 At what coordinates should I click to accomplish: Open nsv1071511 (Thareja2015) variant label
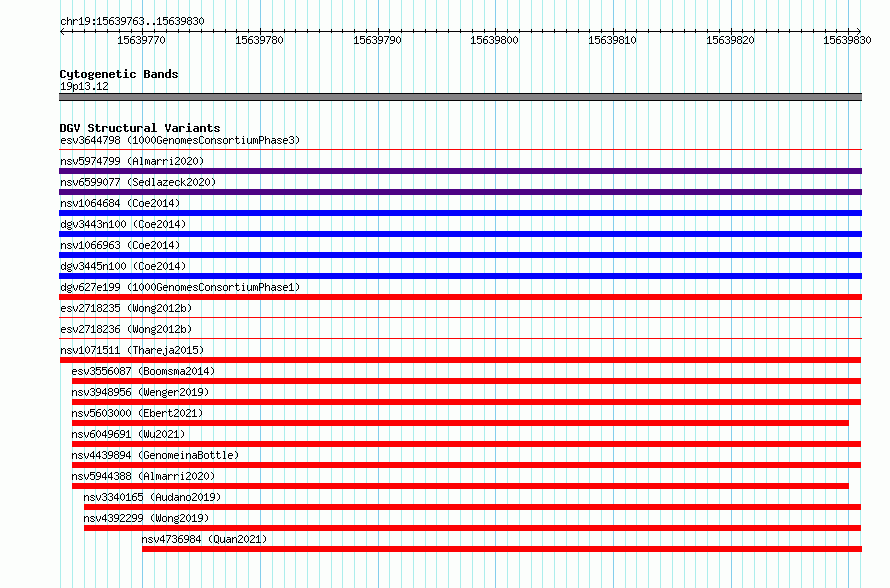coord(132,350)
